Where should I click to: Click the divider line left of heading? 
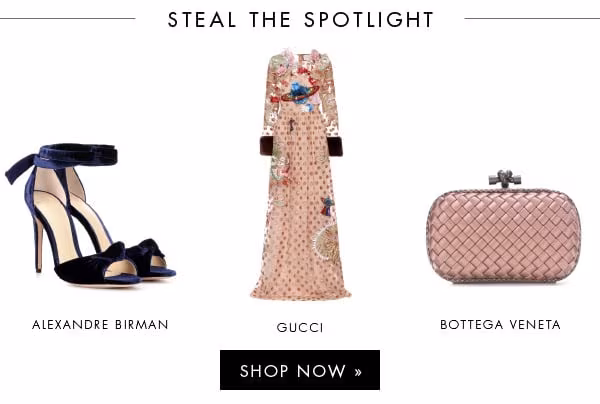point(68,18)
